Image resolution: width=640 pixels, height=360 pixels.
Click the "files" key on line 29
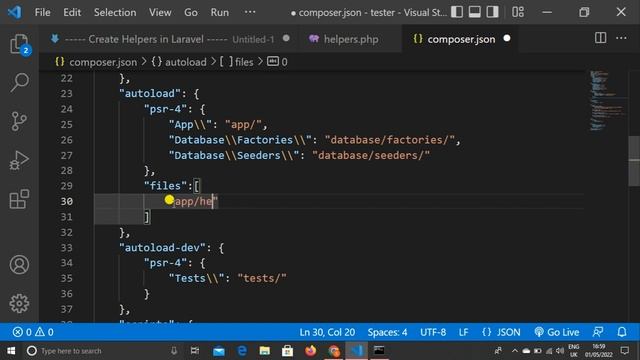click(x=165, y=186)
